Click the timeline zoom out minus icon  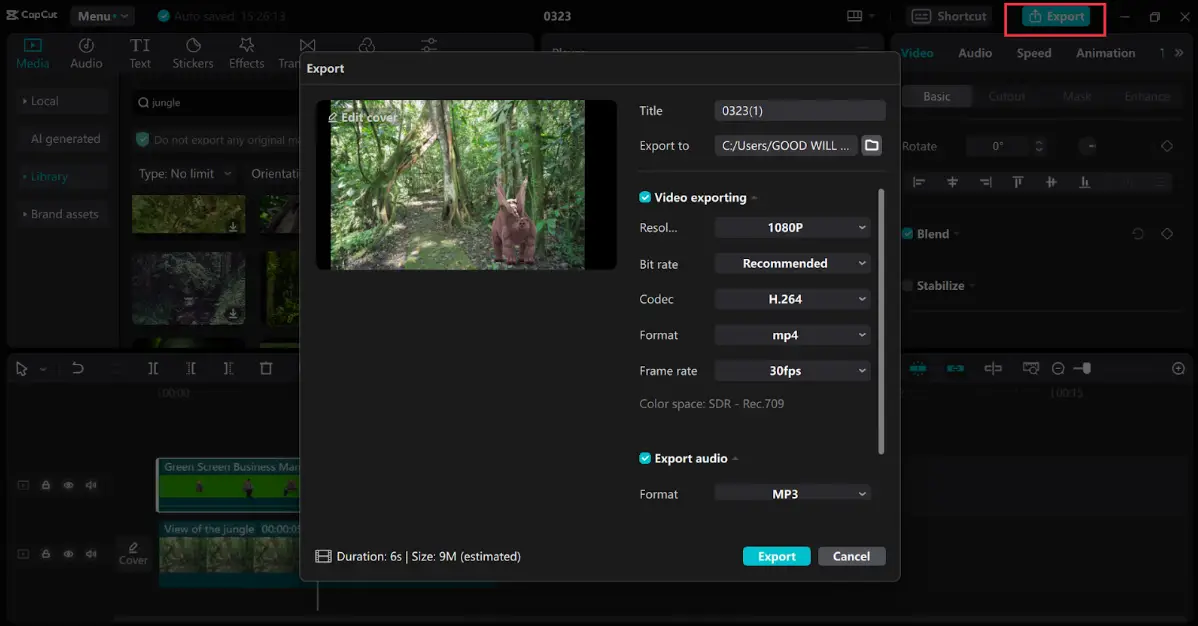[x=1058, y=368]
